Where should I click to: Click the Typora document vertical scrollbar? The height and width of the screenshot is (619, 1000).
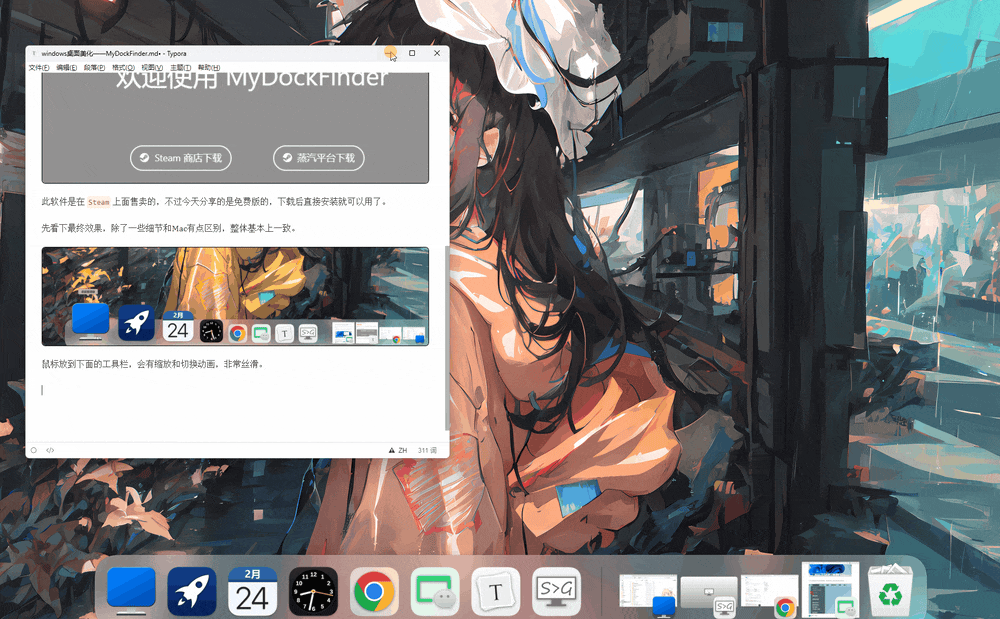click(446, 338)
